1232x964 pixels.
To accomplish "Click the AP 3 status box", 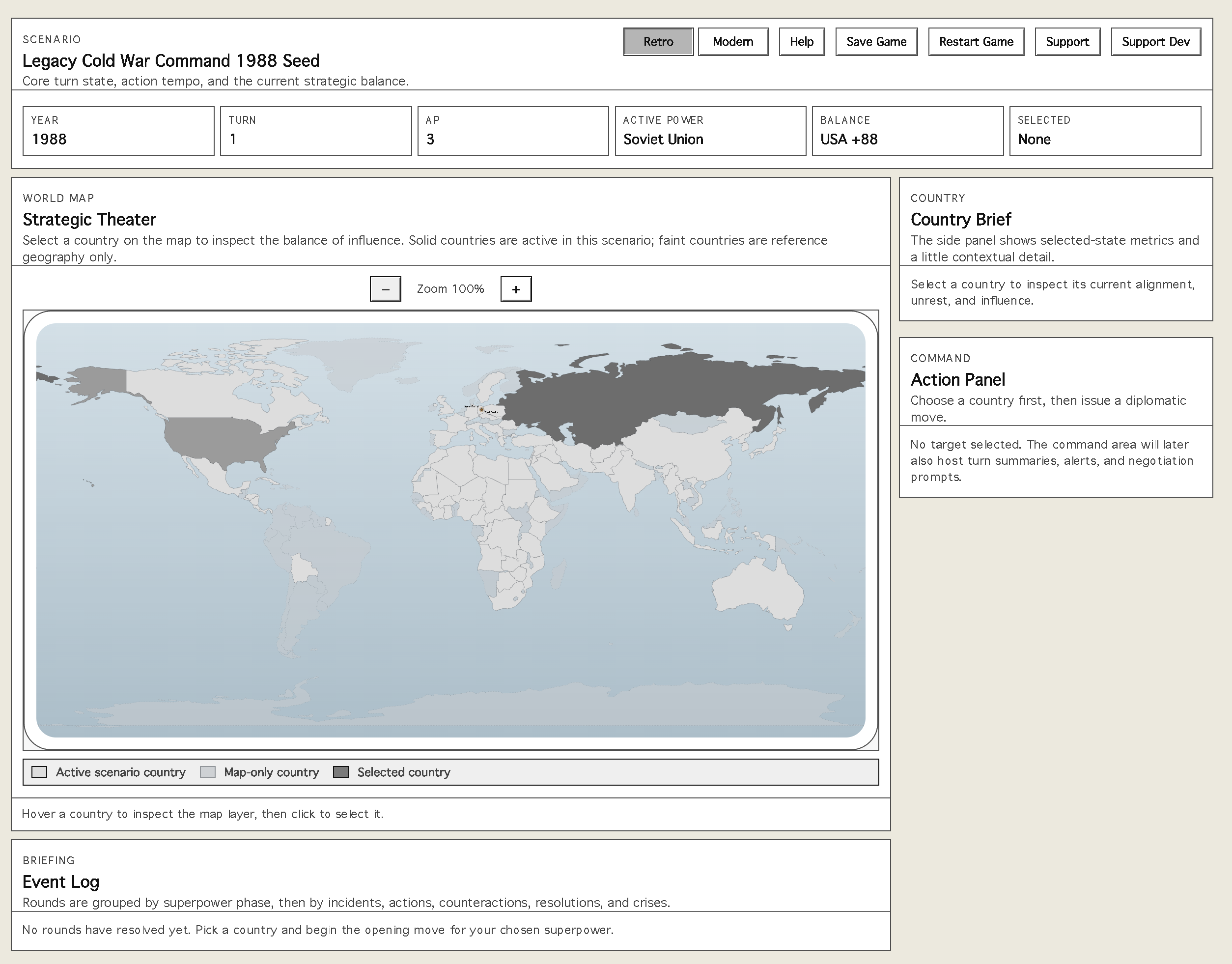I will click(513, 131).
